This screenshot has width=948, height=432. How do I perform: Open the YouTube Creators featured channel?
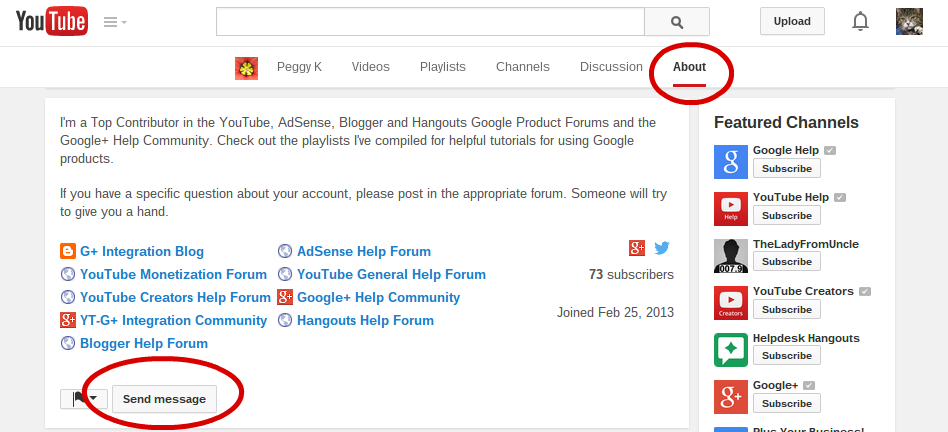click(803, 291)
